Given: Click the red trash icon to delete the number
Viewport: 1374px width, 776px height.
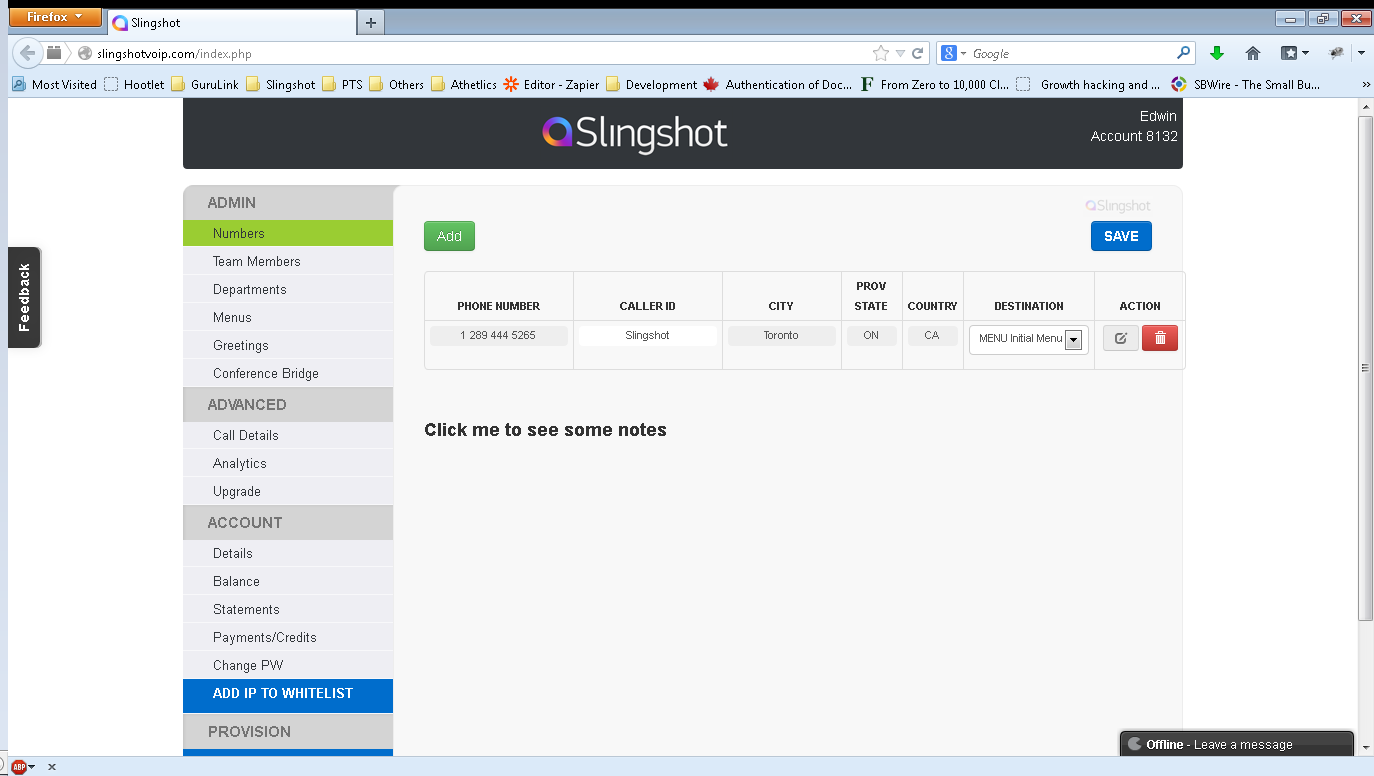Looking at the screenshot, I should pos(1159,338).
